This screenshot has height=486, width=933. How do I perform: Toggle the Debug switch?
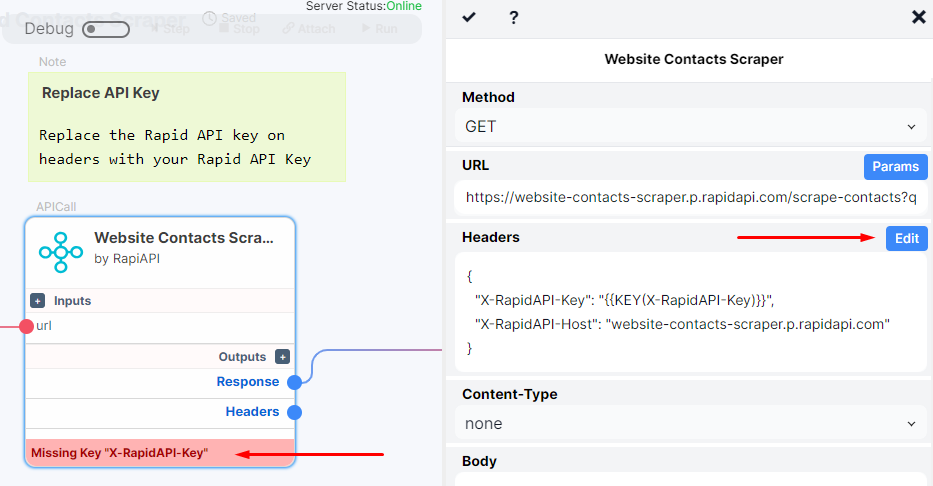click(106, 29)
